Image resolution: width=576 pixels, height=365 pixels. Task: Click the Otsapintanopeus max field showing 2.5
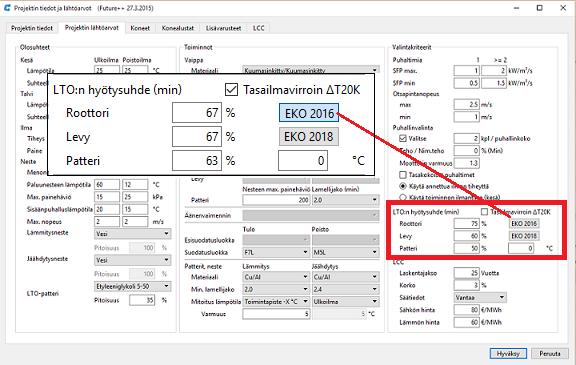(467, 105)
